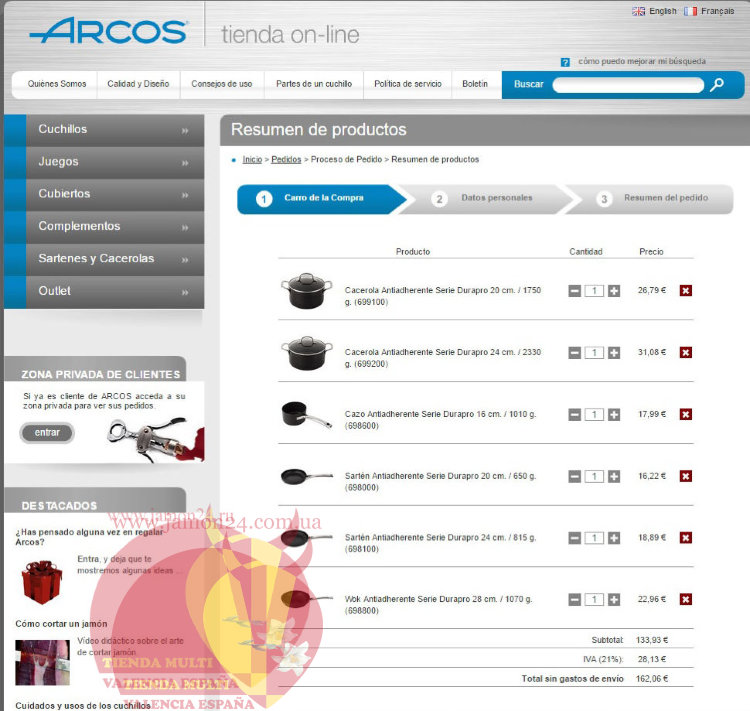This screenshot has height=711, width=750.
Task: Open Política de servicio page
Action: [408, 84]
